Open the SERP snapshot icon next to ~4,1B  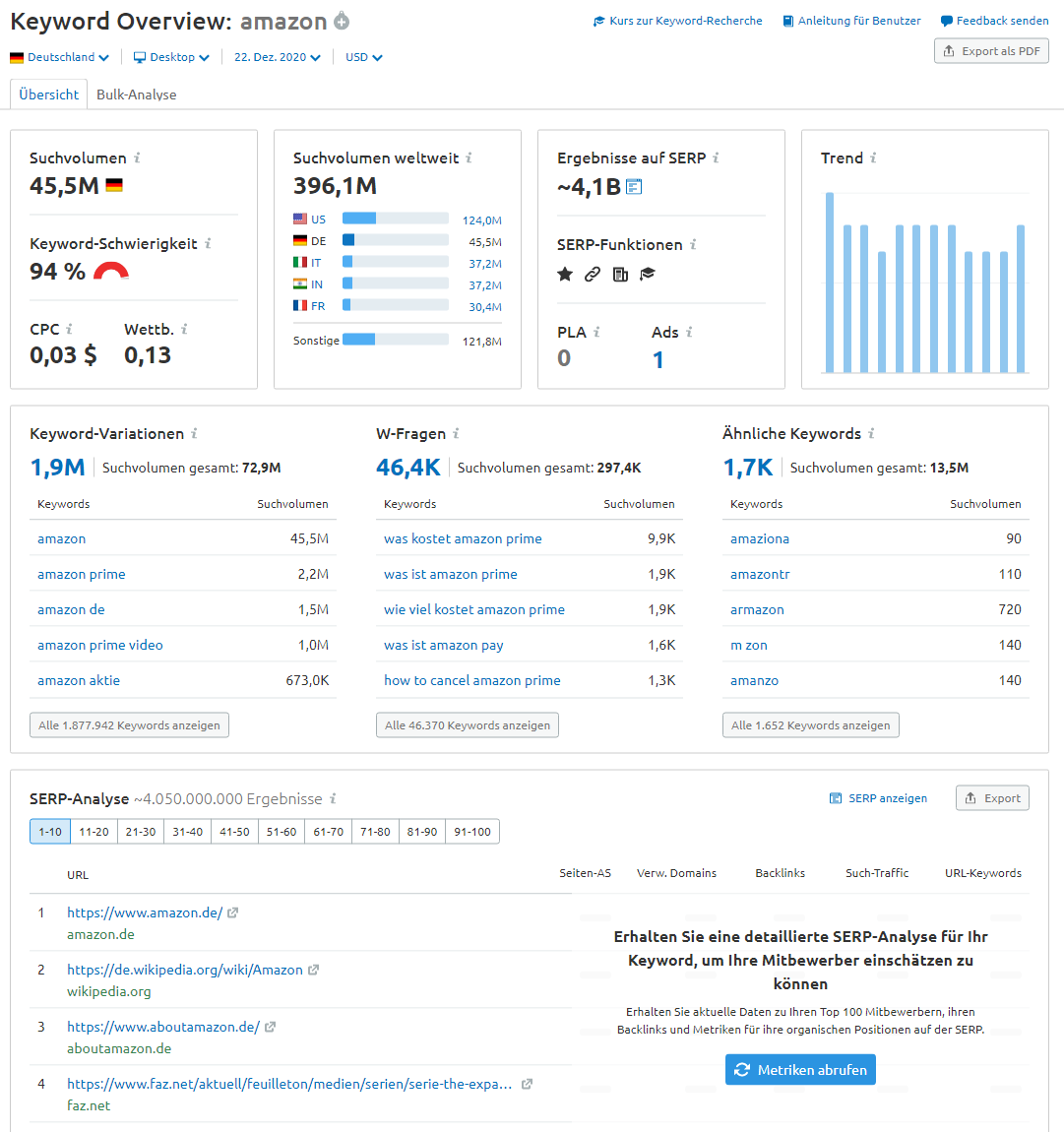point(634,187)
